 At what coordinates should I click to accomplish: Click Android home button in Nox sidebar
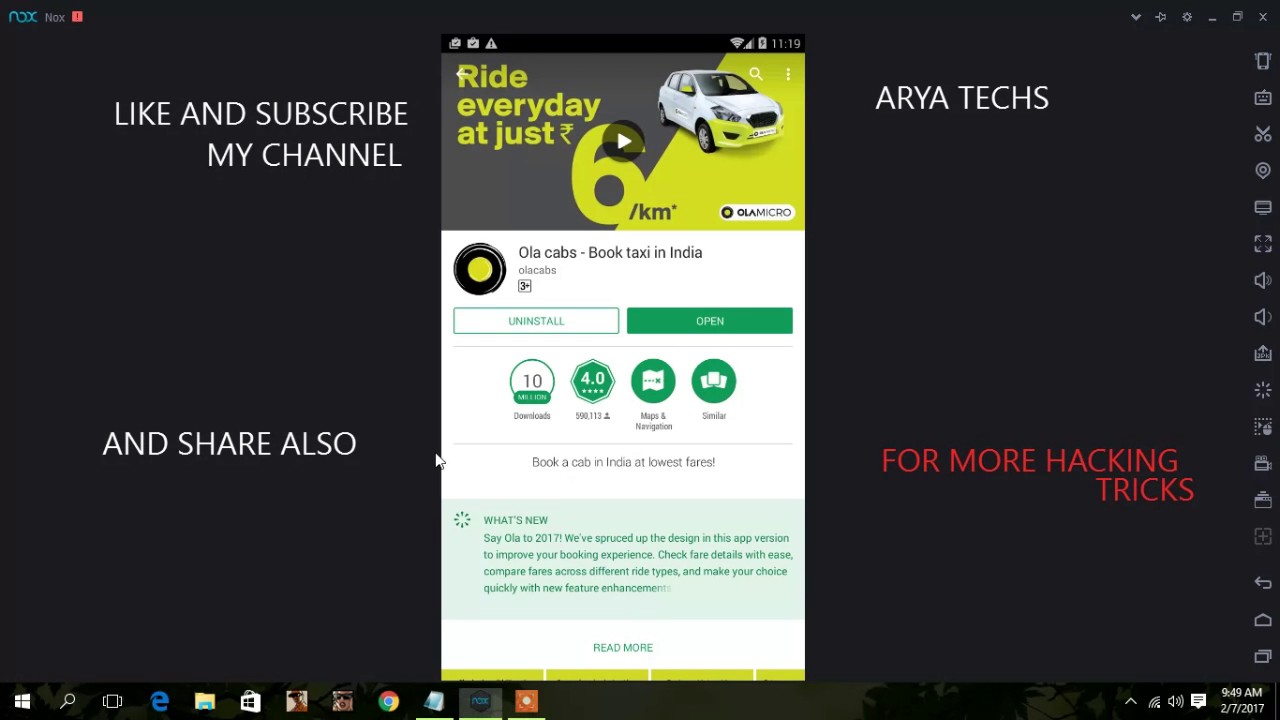[x=1263, y=620]
